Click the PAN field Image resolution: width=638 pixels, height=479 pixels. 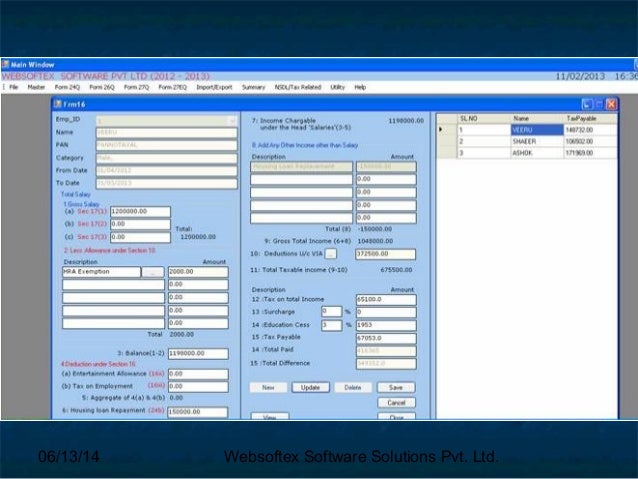point(166,145)
